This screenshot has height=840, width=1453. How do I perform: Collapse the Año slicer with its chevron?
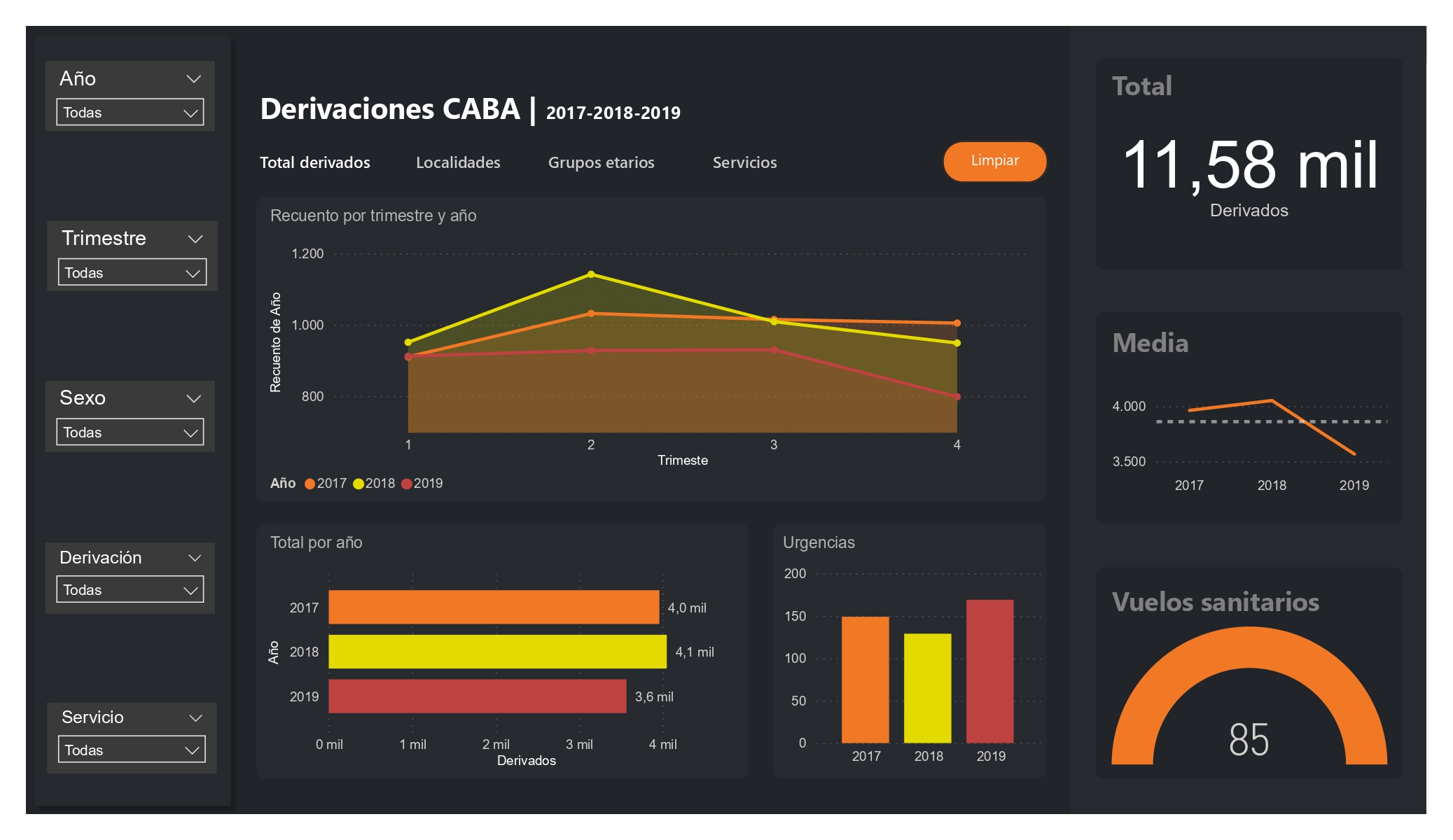(x=194, y=79)
